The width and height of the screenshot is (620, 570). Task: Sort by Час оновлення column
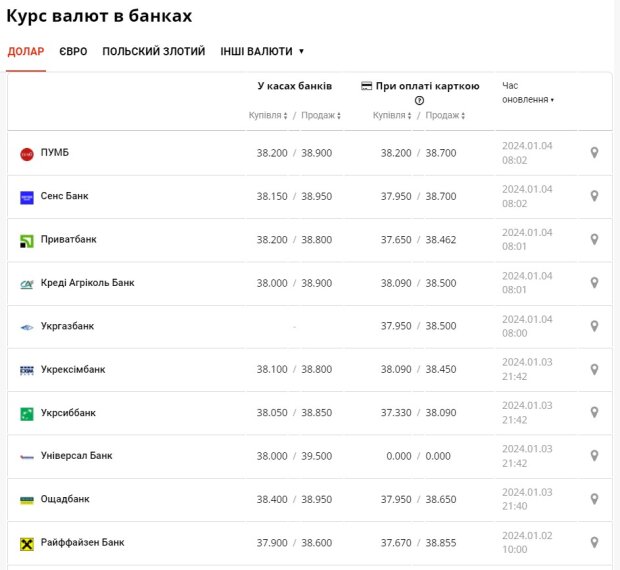coord(527,92)
